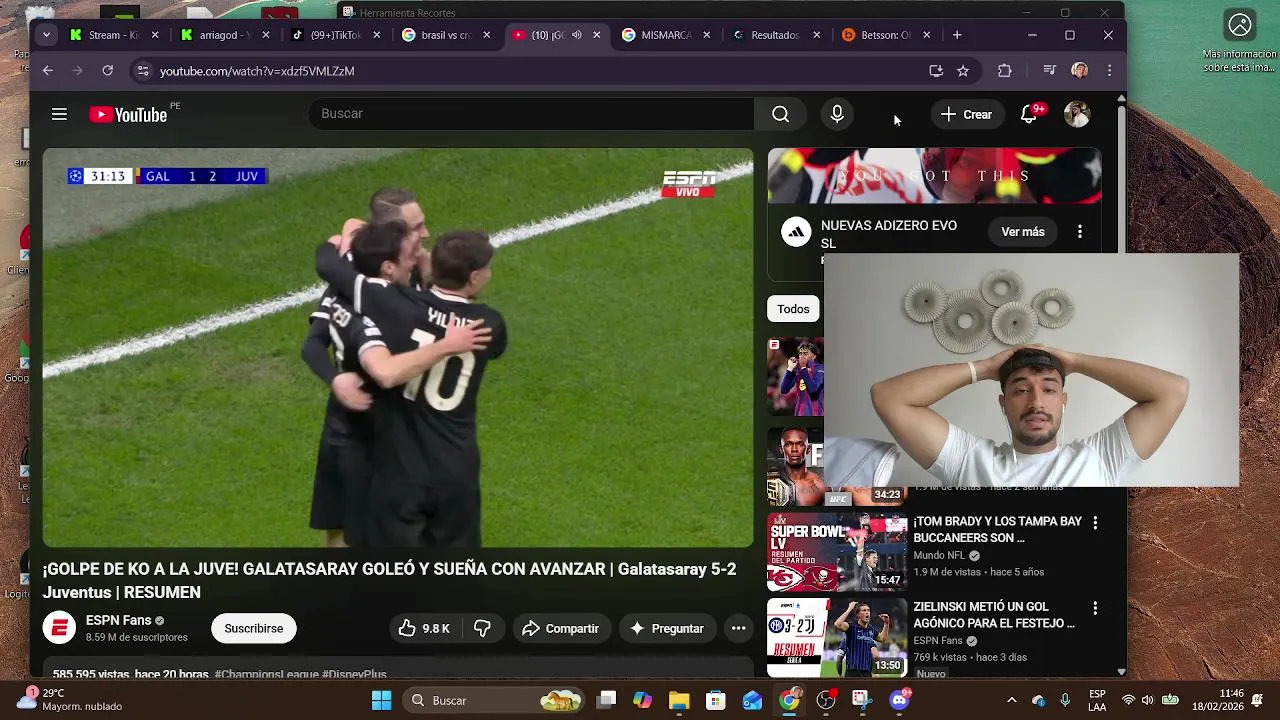1280x720 pixels.
Task: Switch to the MISMARCA browser tab
Action: (666, 35)
